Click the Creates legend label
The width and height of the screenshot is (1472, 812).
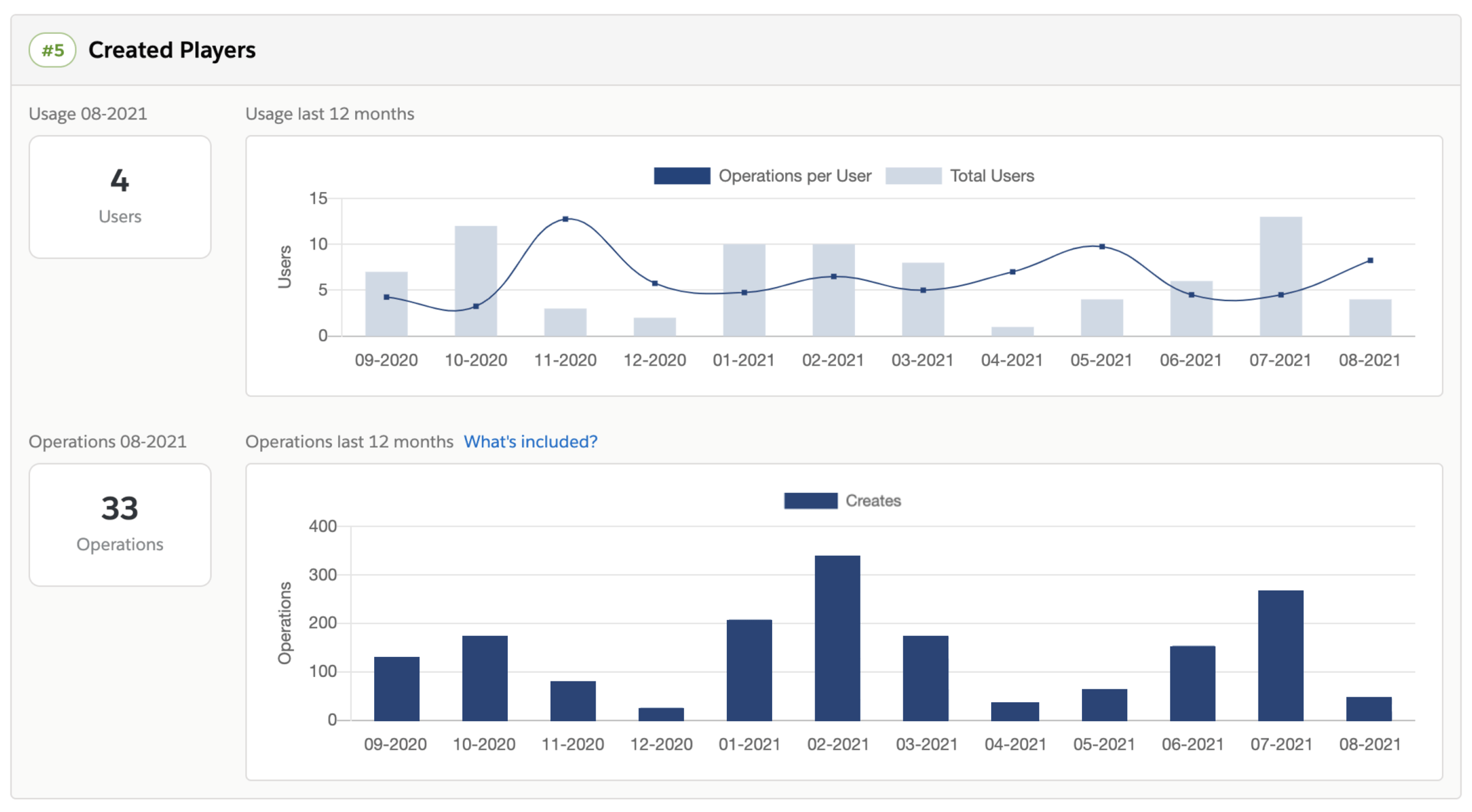click(873, 500)
